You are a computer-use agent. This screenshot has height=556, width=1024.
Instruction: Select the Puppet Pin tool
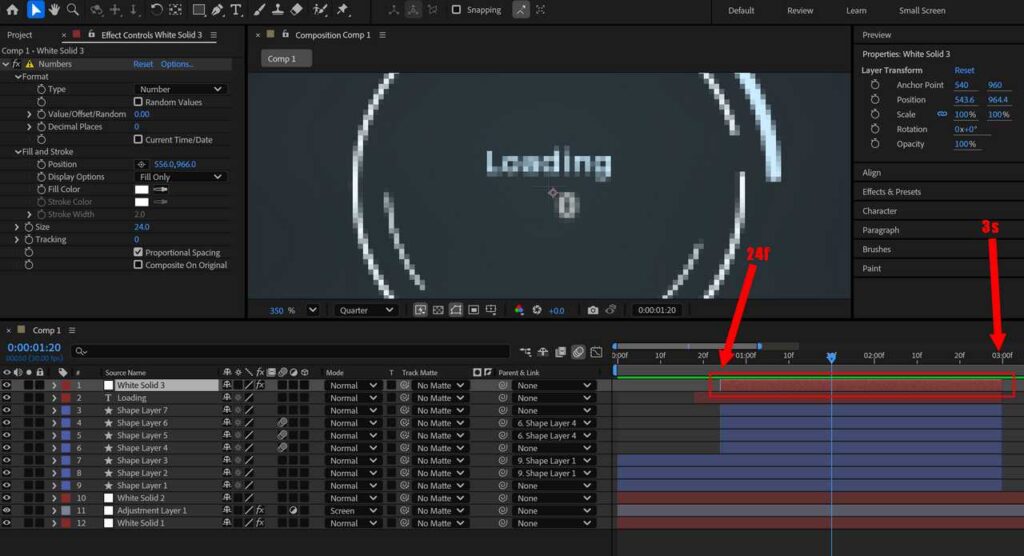[x=342, y=10]
